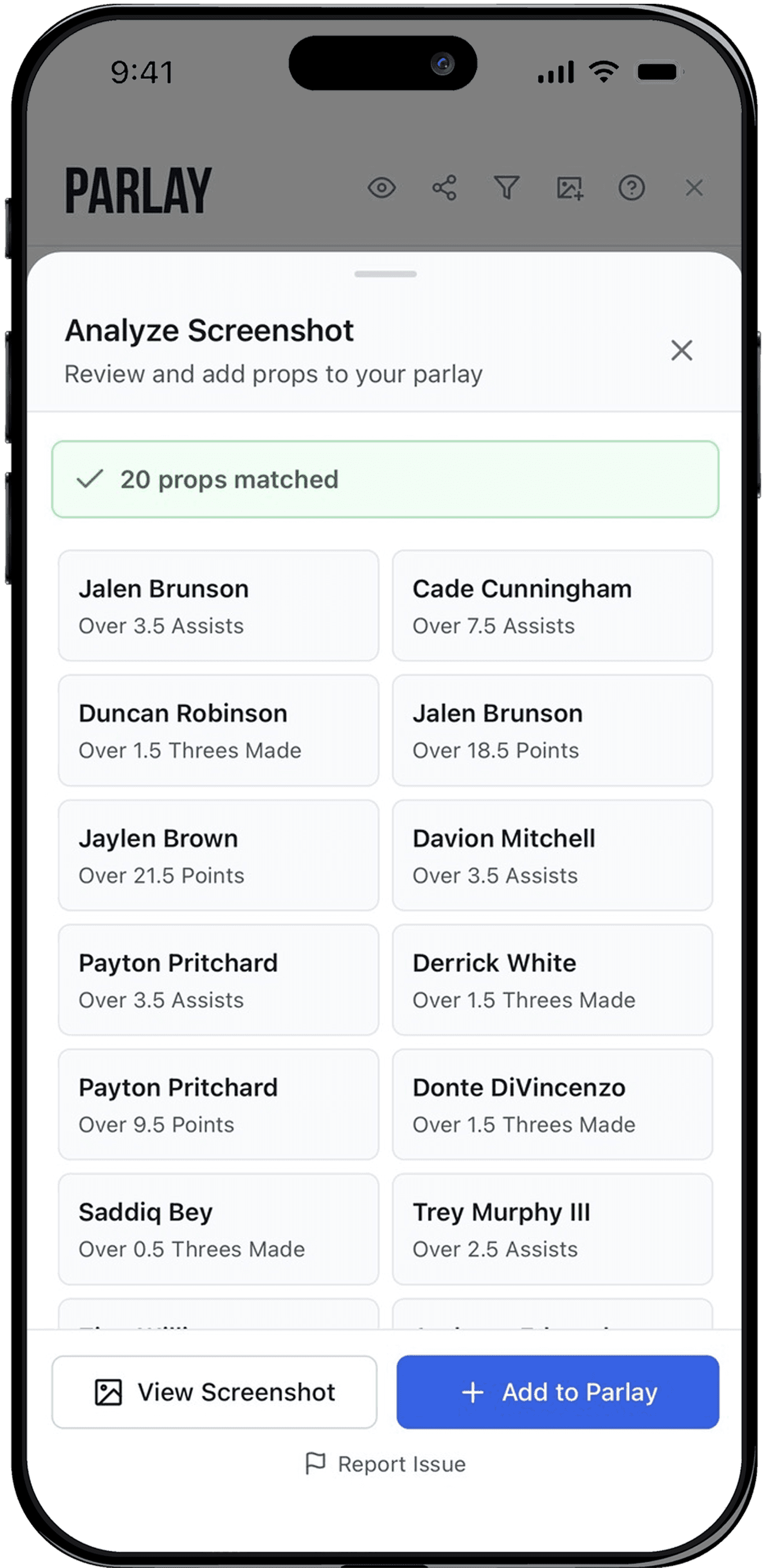Select Jalen Brunson Over 3.5 Assists card
The width and height of the screenshot is (766, 1568).
pyautogui.click(x=218, y=606)
